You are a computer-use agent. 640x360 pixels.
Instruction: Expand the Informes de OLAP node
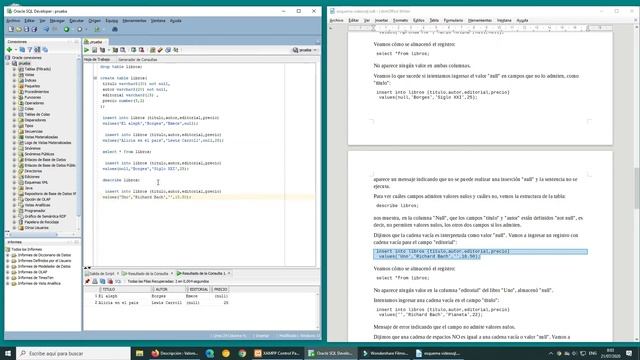[8, 272]
